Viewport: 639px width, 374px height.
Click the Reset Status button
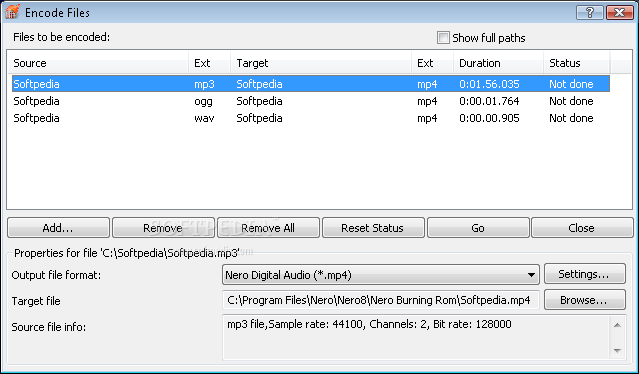[x=373, y=228]
